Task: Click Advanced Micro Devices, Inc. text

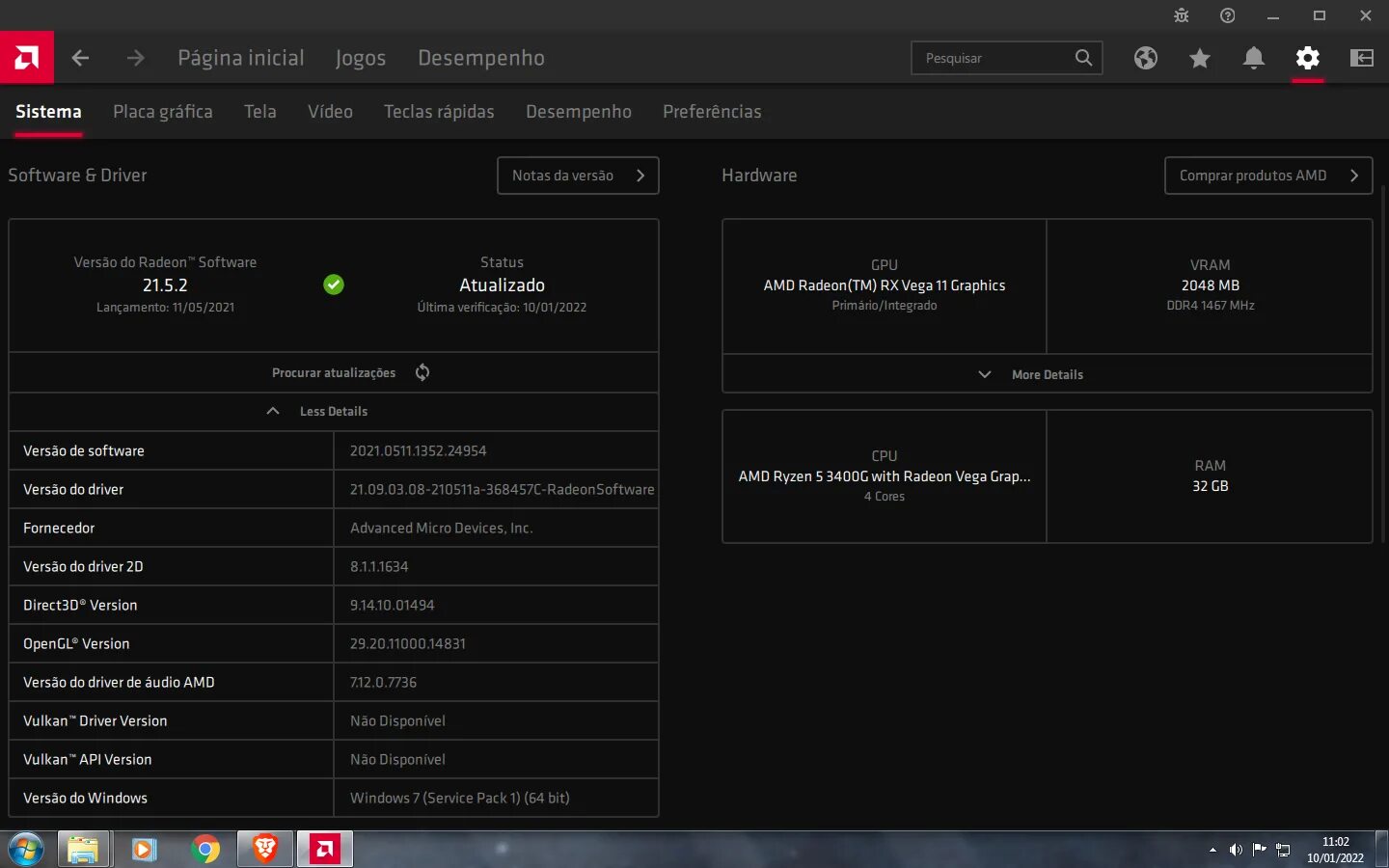Action: tap(441, 528)
